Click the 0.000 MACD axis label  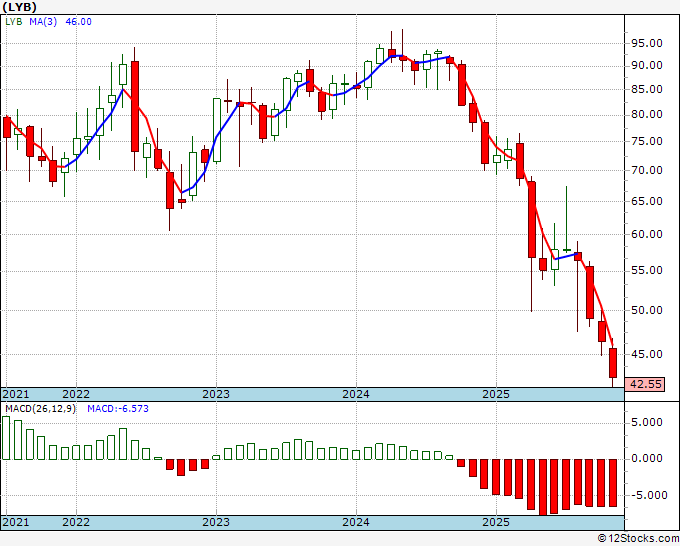click(x=647, y=458)
